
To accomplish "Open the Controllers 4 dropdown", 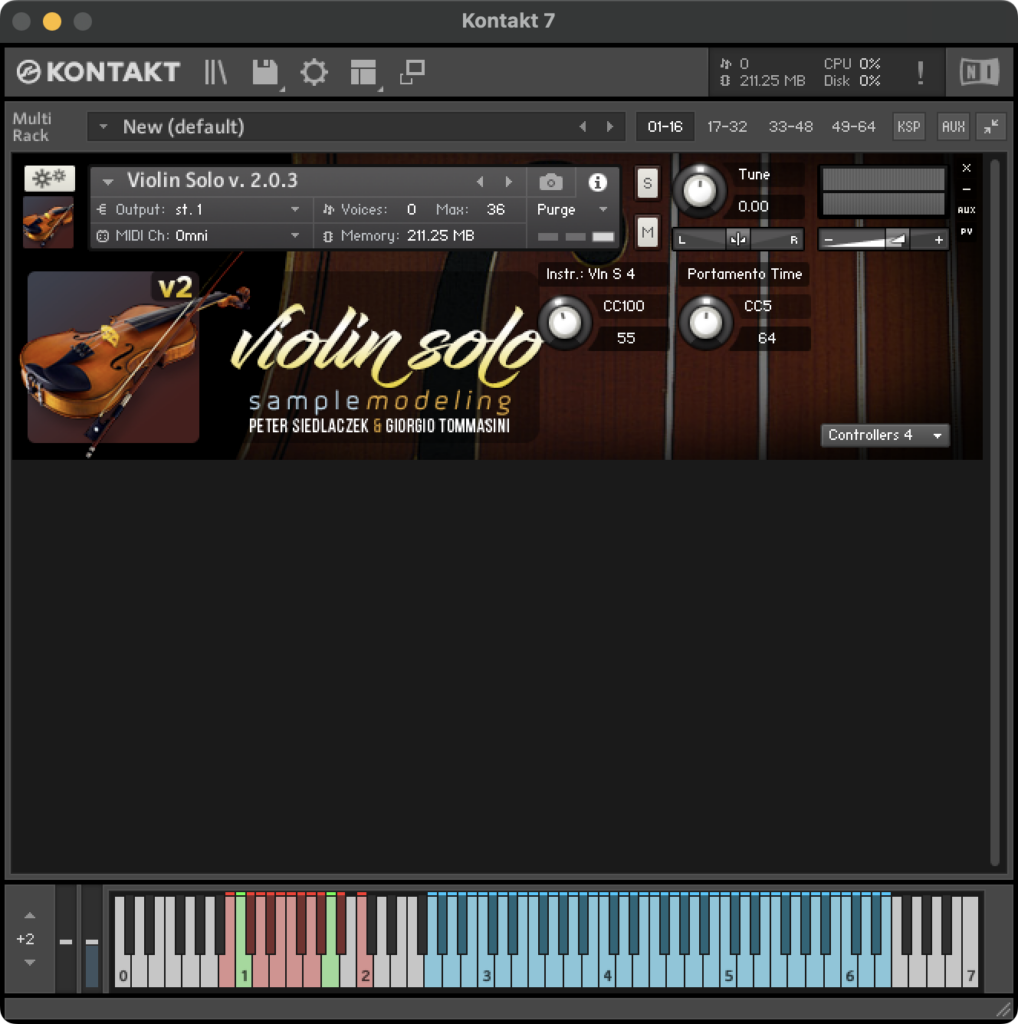I will click(x=885, y=435).
